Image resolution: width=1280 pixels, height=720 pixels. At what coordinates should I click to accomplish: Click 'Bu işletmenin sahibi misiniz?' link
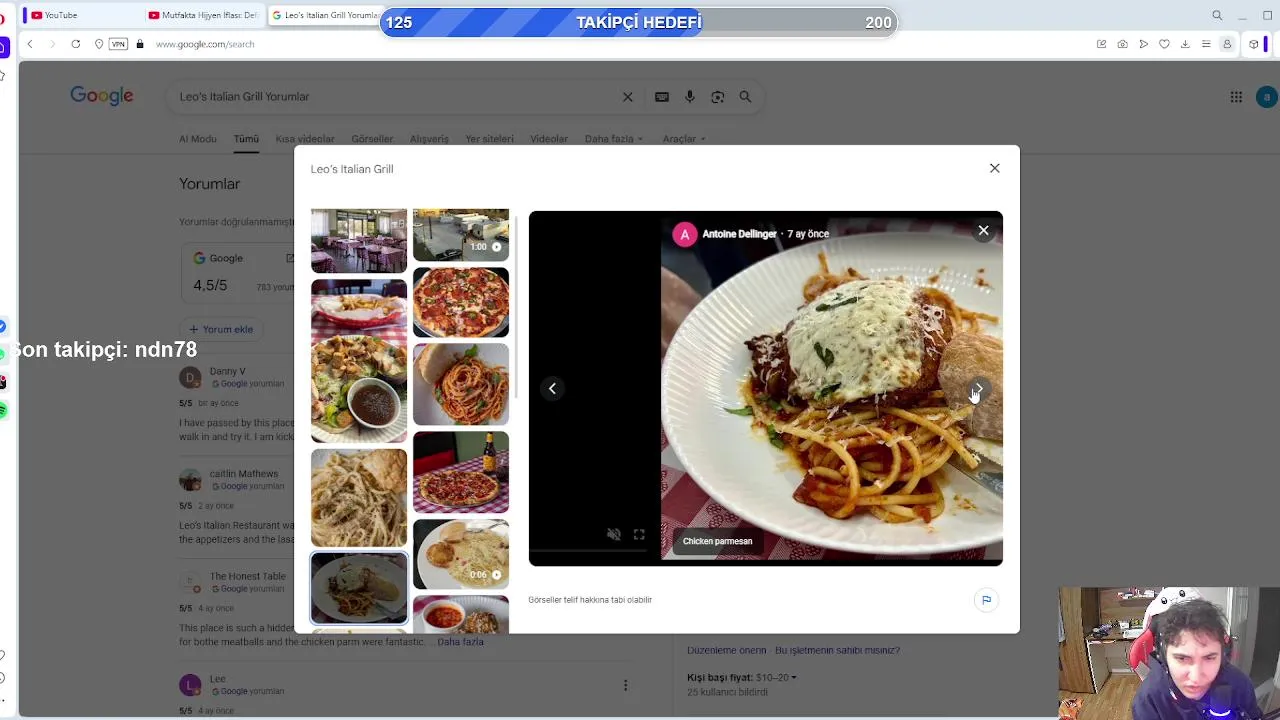point(837,650)
